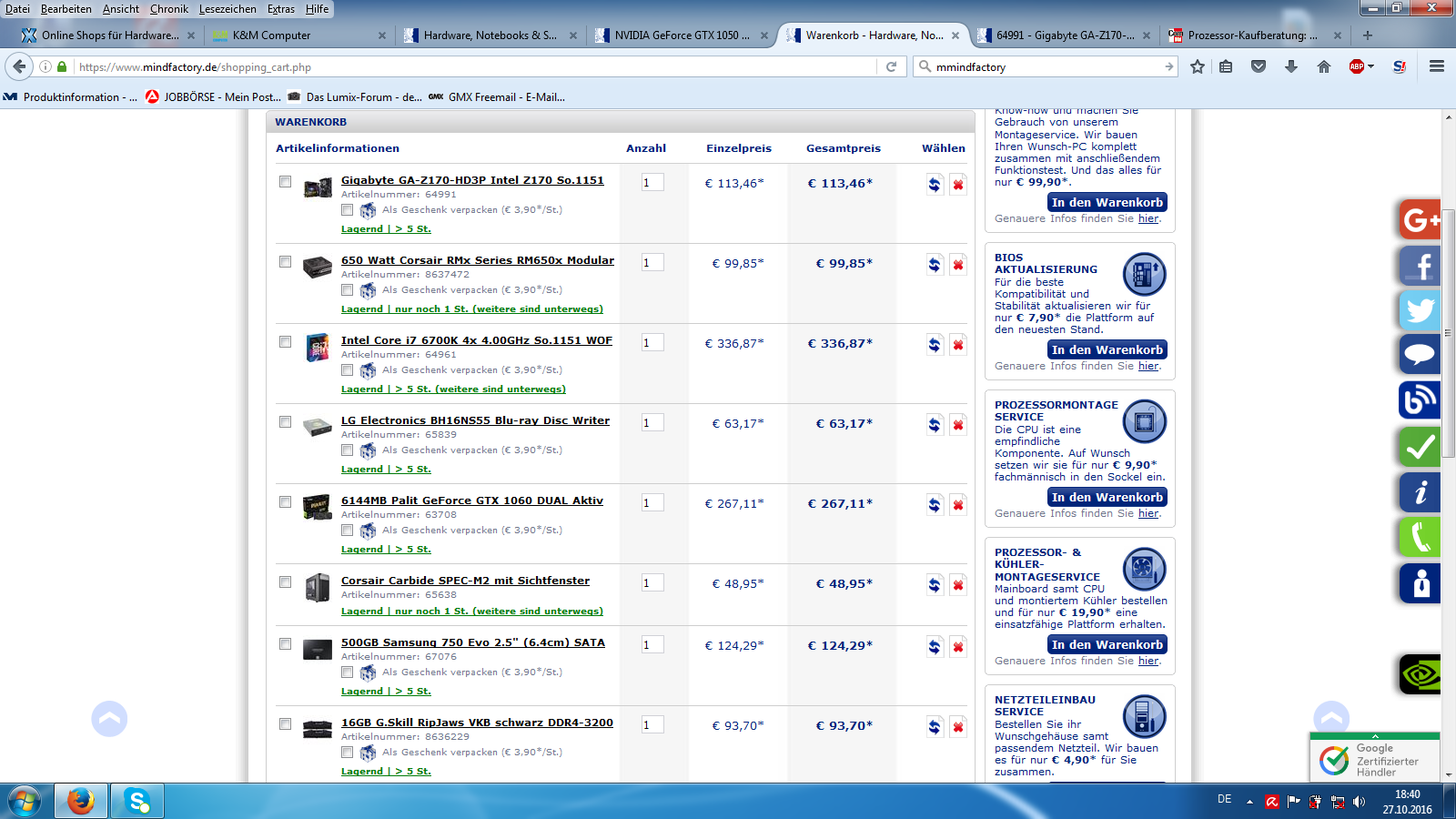This screenshot has height=819, width=1456.
Task: Open Twitter sidebar icon
Action: [1420, 310]
